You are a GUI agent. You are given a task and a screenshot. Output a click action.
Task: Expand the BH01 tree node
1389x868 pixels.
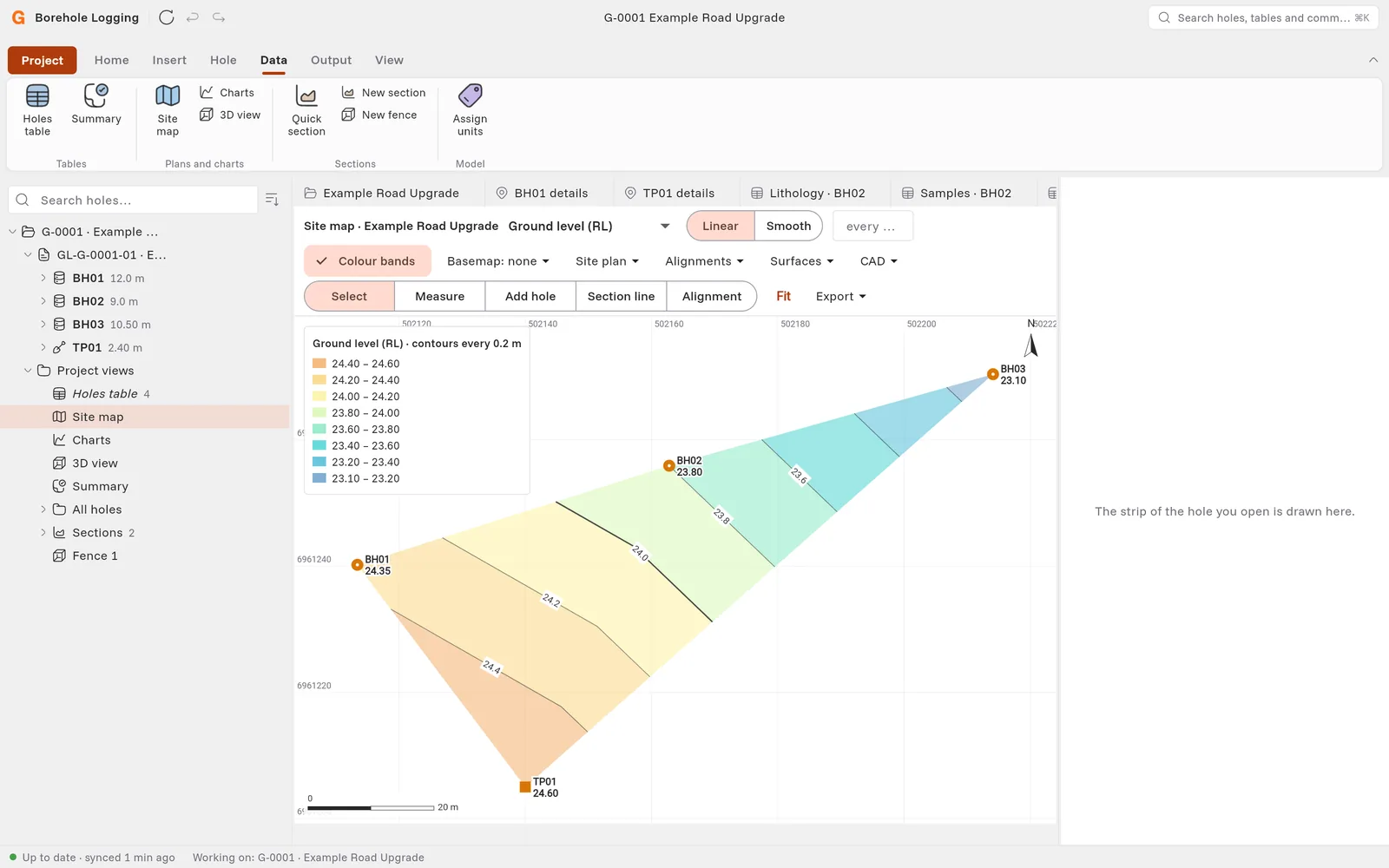(43, 278)
